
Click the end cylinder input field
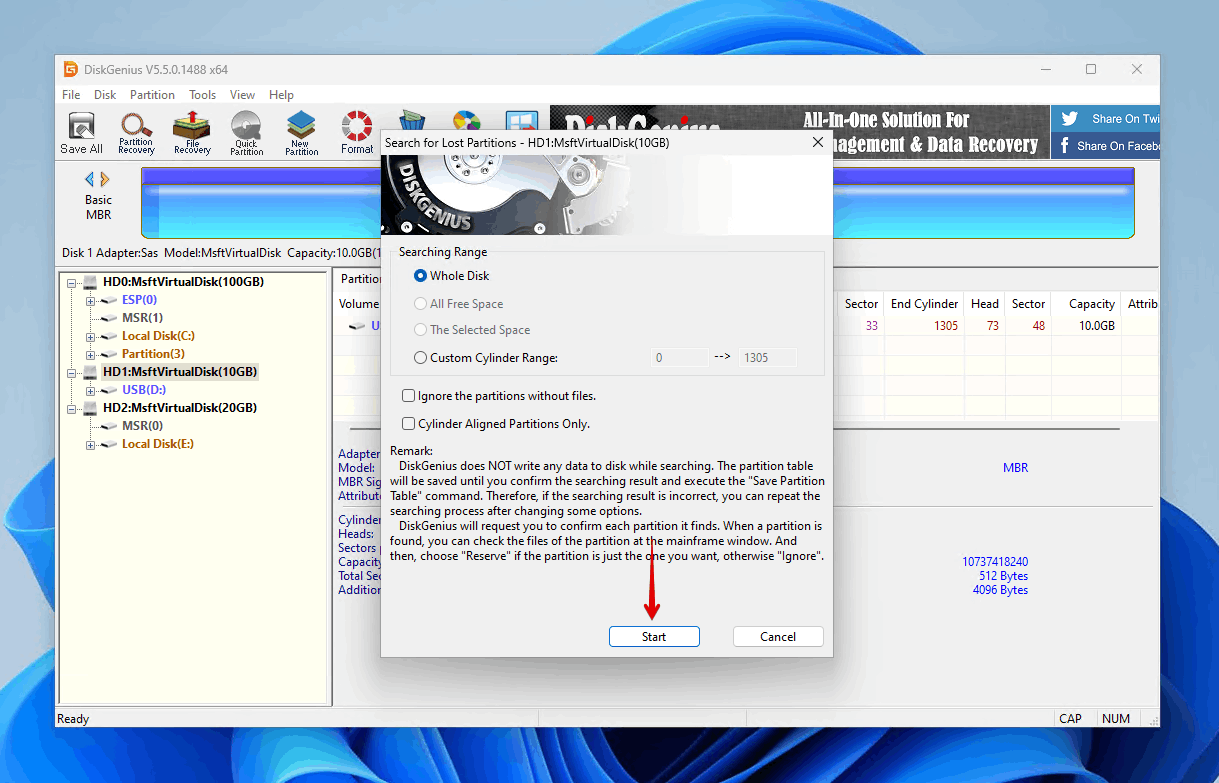[768, 357]
